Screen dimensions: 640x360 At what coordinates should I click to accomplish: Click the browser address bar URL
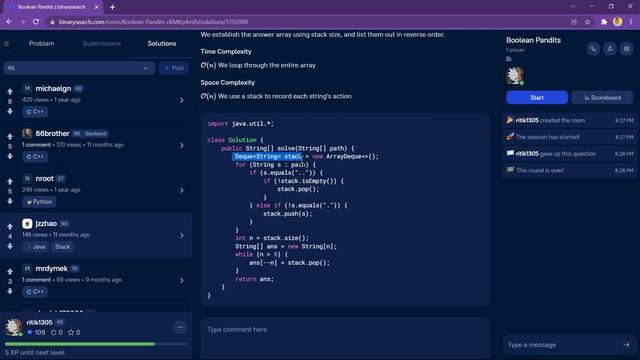tap(153, 22)
